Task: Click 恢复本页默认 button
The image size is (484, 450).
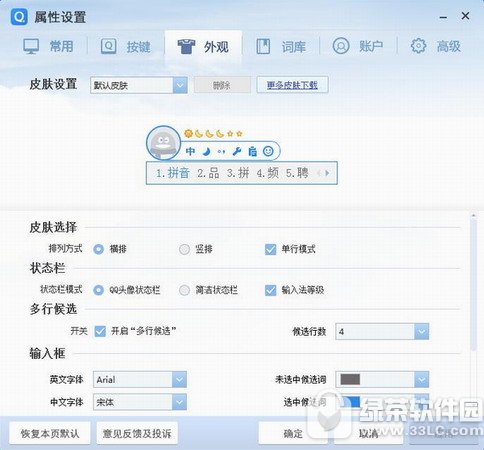Action: click(x=50, y=433)
